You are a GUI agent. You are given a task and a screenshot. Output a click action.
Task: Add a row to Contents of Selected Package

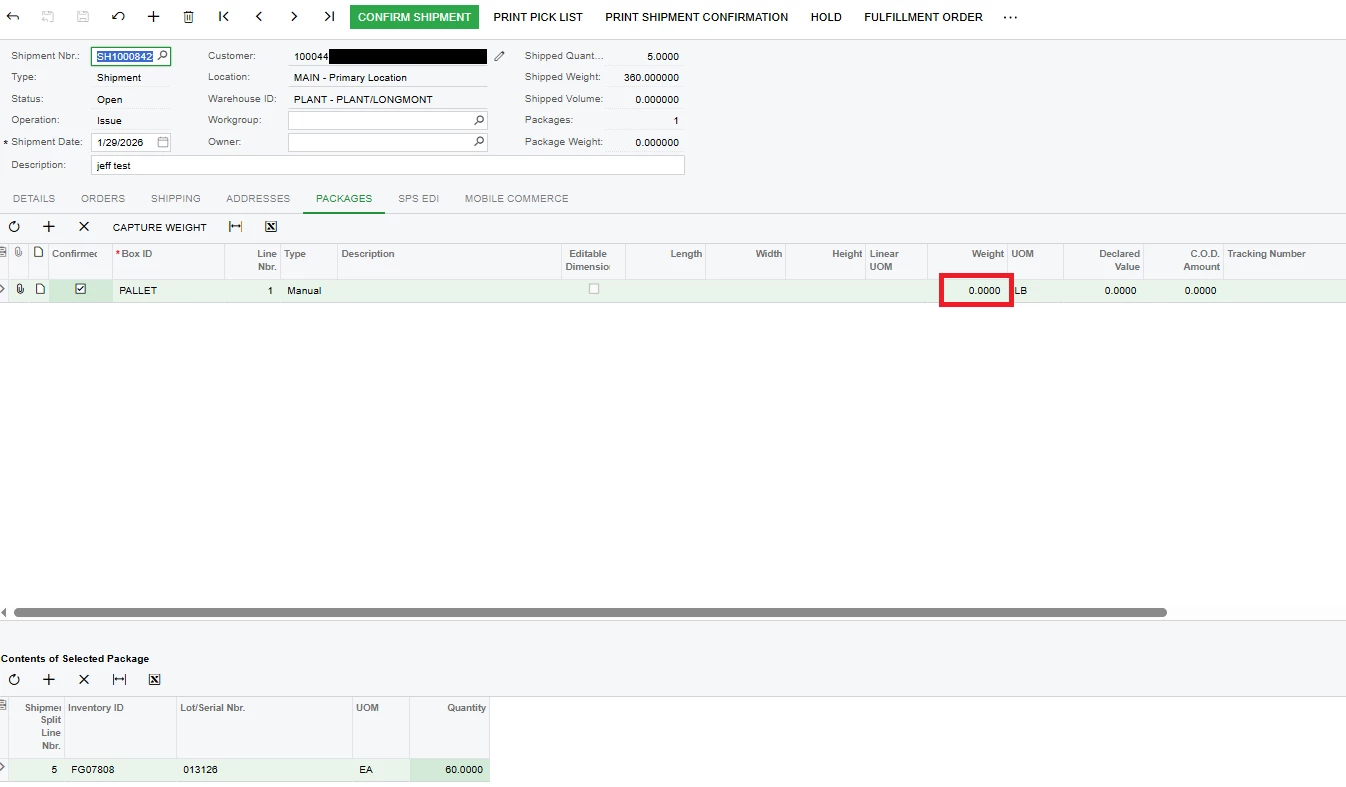[x=49, y=679]
